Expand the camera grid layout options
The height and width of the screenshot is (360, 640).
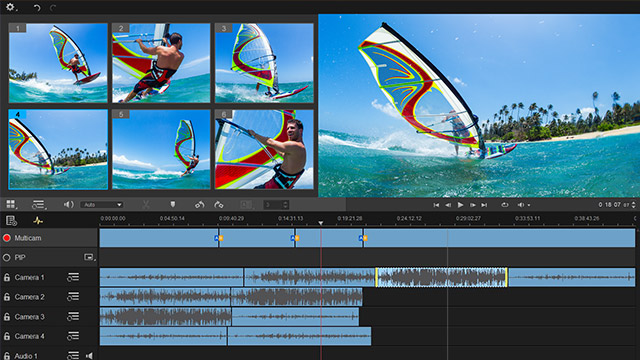[x=11, y=204]
